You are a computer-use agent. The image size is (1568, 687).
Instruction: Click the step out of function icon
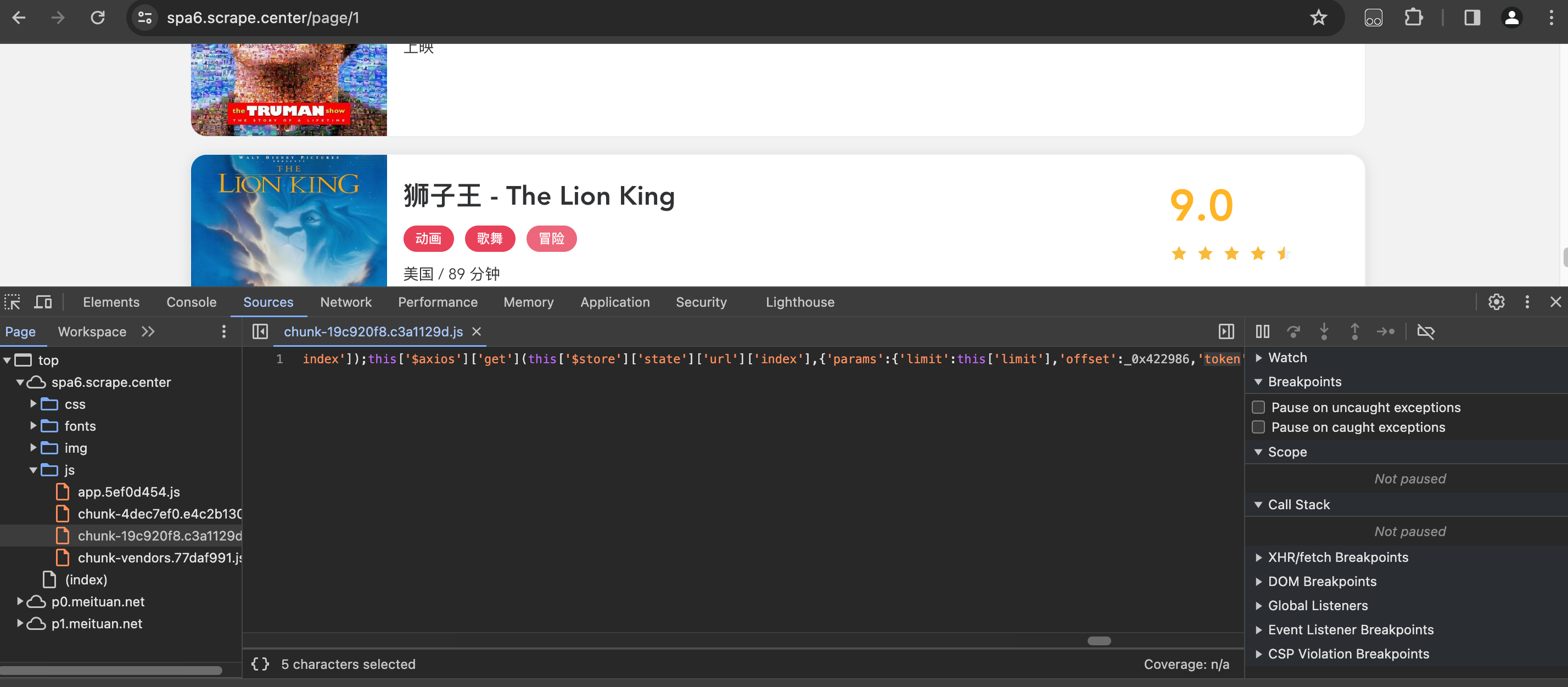pos(1355,331)
